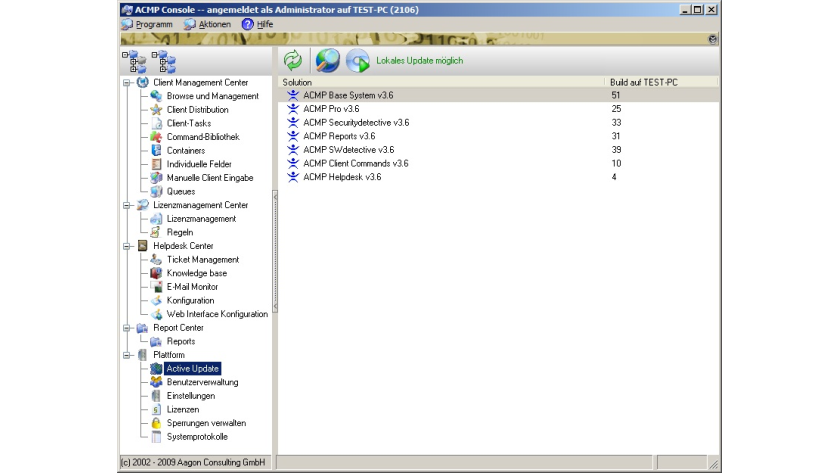Collapse the Plattform tree node
Image resolution: width=840 pixels, height=473 pixels.
tap(127, 355)
